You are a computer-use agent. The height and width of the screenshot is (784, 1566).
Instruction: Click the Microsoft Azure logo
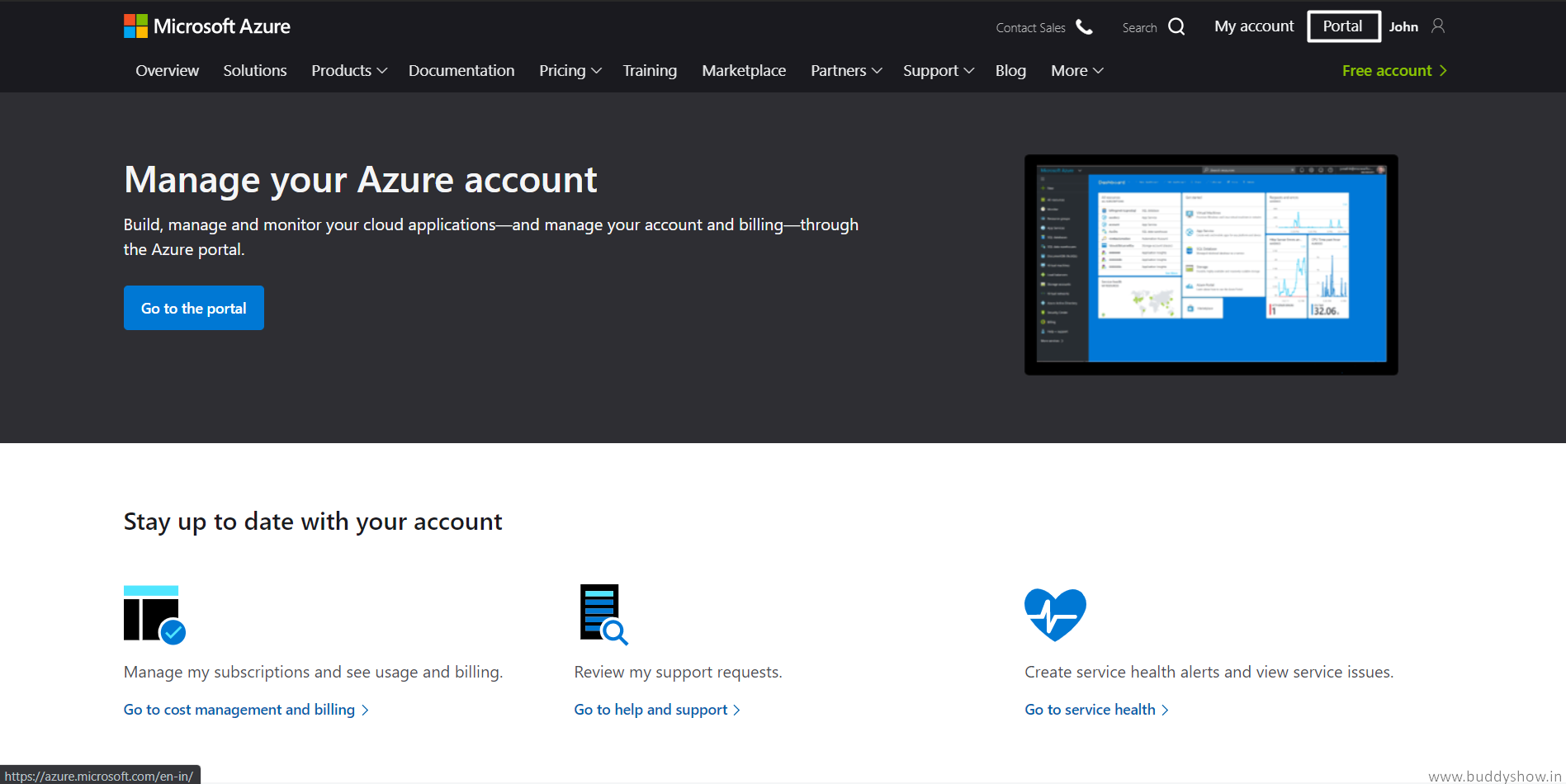pos(207,26)
